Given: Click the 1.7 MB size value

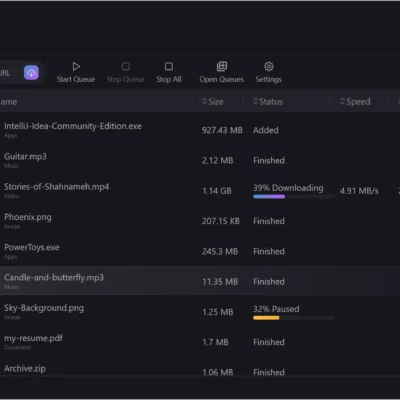Looking at the screenshot, I should (215, 342).
